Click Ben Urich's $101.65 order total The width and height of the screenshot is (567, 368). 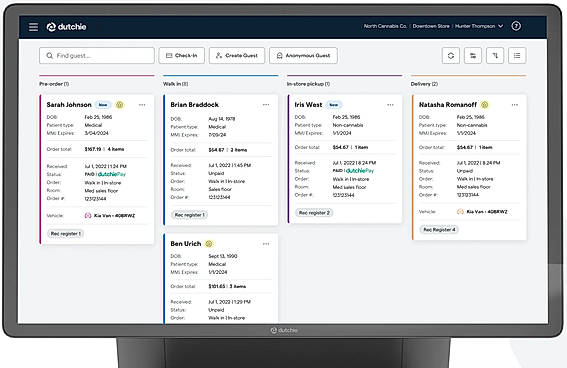click(x=217, y=286)
